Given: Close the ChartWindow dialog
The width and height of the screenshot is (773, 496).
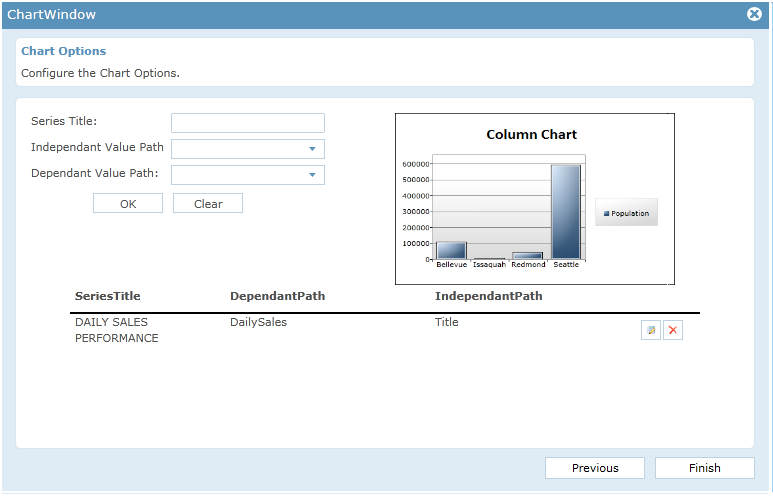Looking at the screenshot, I should [755, 15].
